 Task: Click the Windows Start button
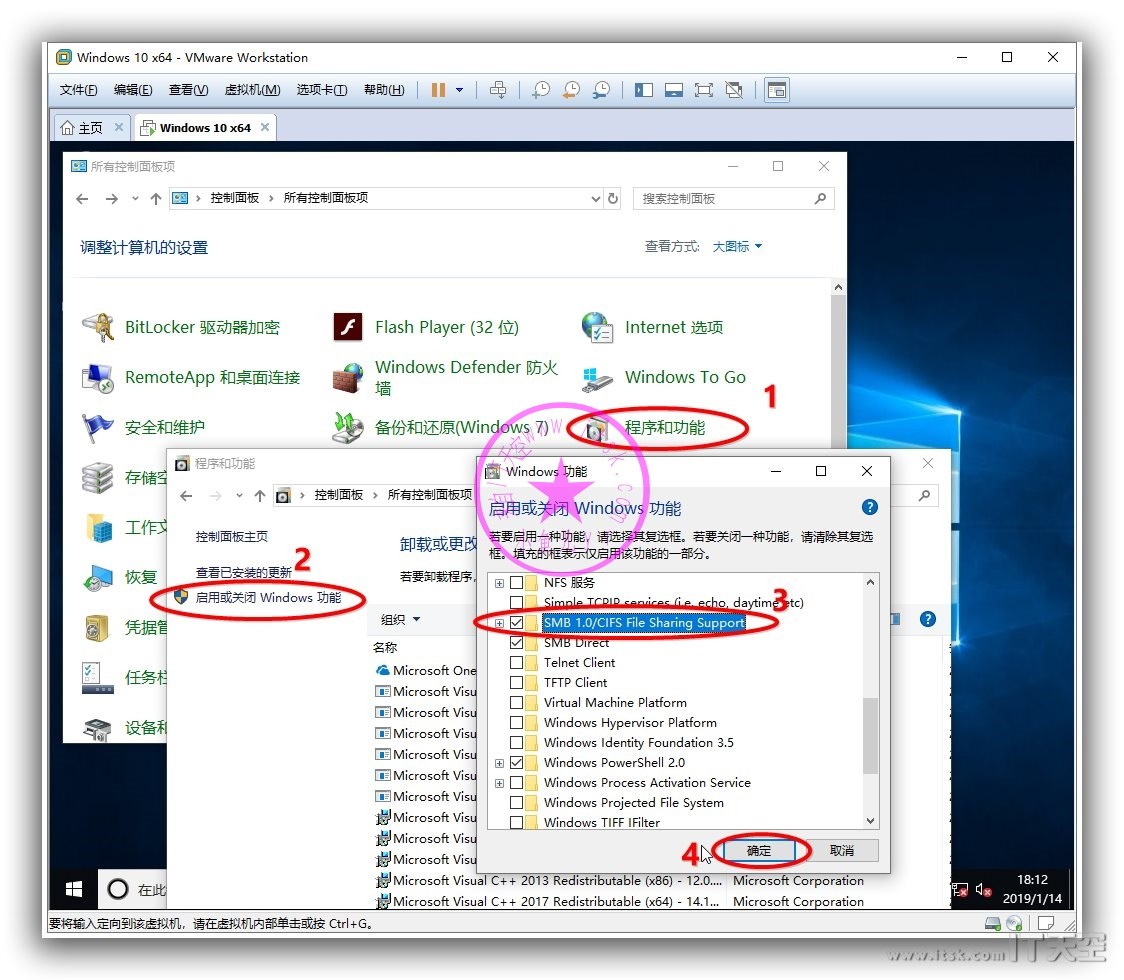[x=73, y=890]
